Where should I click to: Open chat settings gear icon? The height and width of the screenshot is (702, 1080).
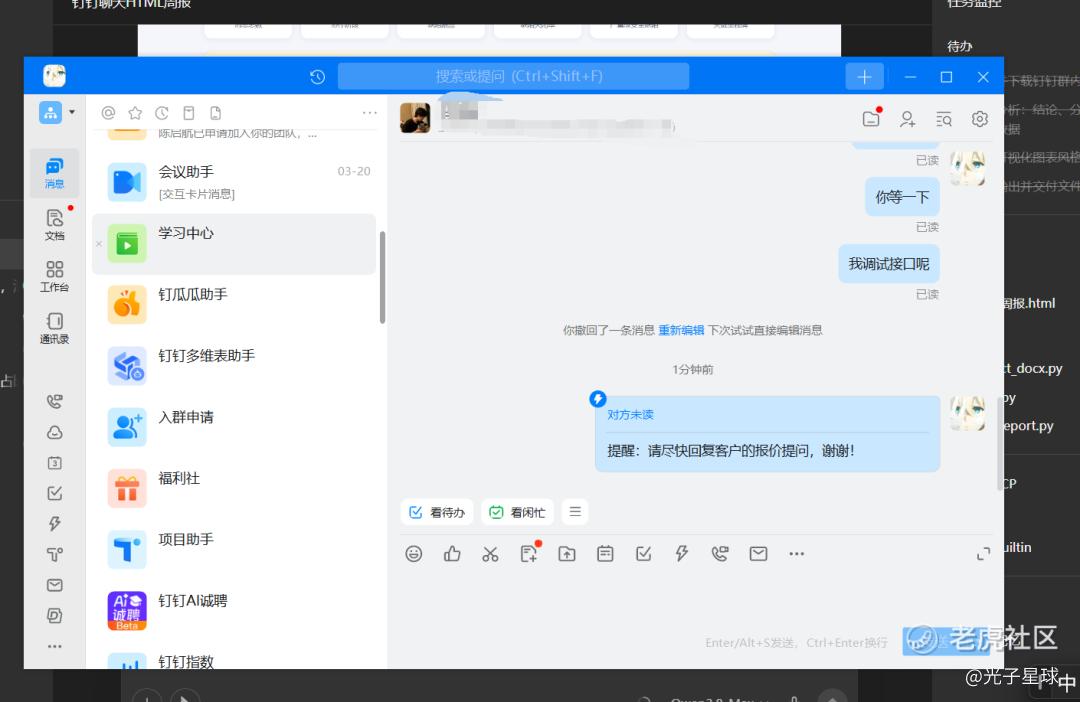click(x=979, y=119)
